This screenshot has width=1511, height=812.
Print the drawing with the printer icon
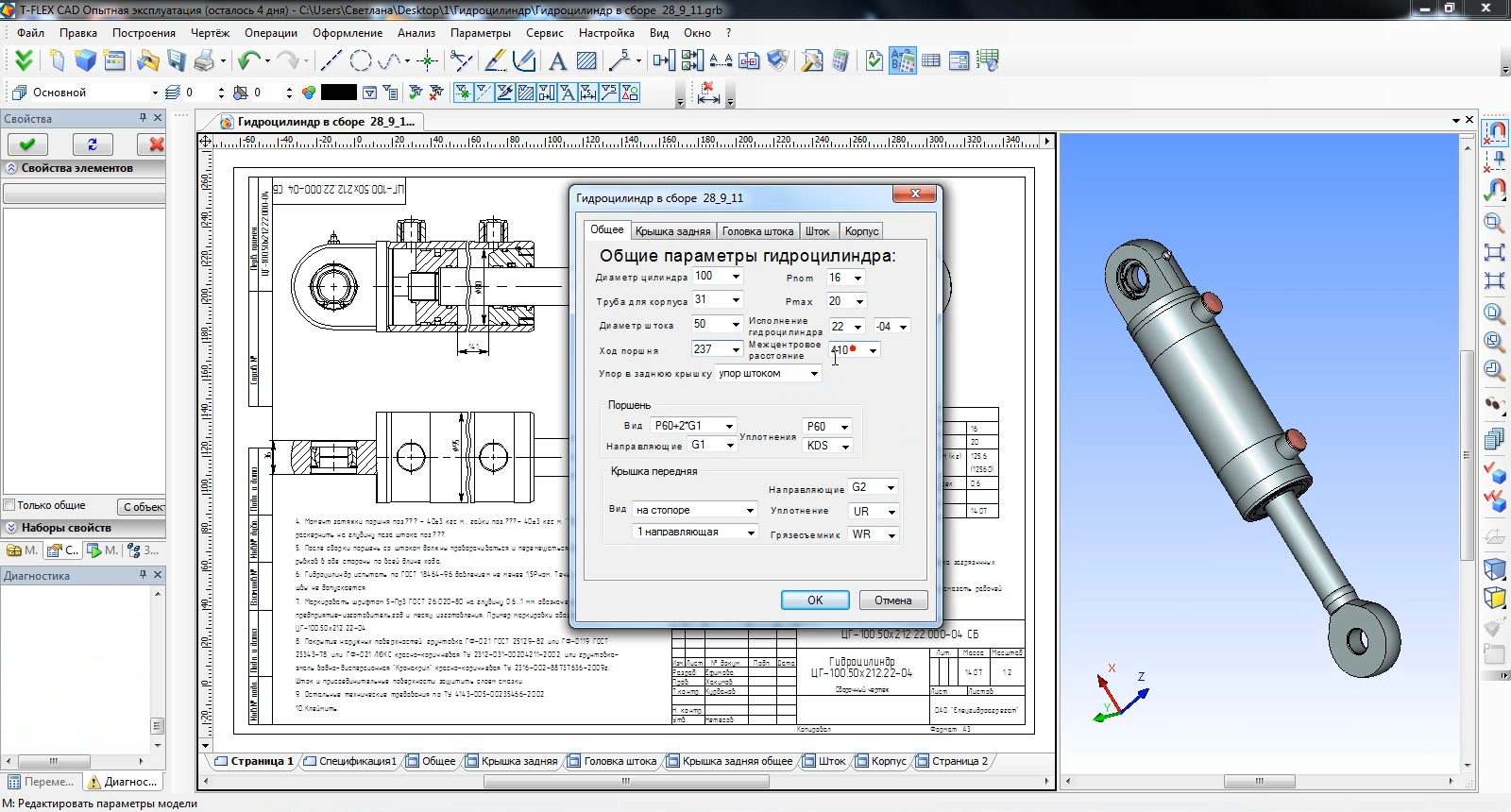pyautogui.click(x=204, y=60)
